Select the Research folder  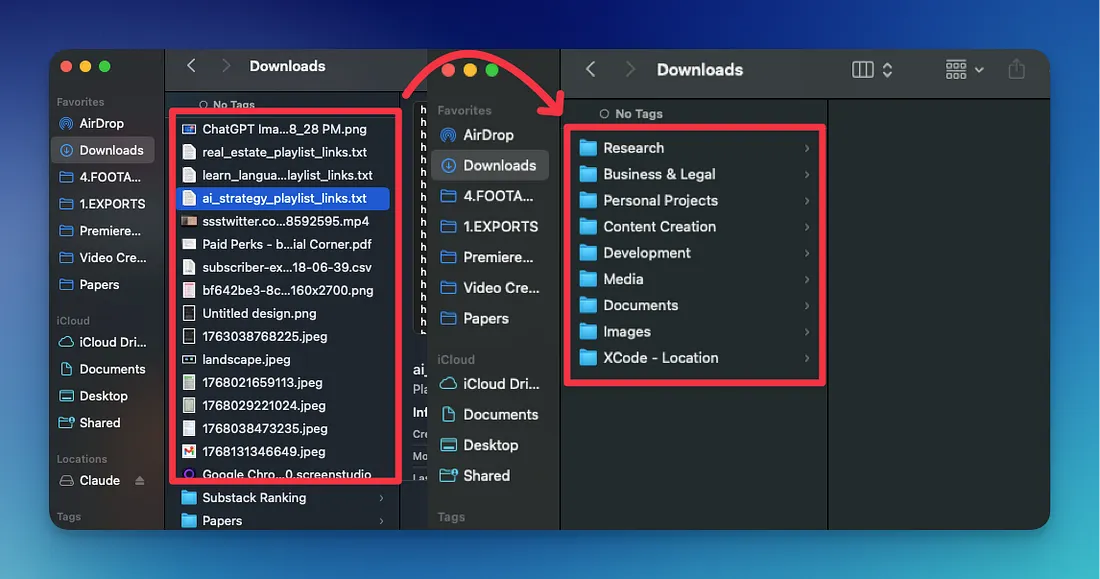pyautogui.click(x=633, y=148)
